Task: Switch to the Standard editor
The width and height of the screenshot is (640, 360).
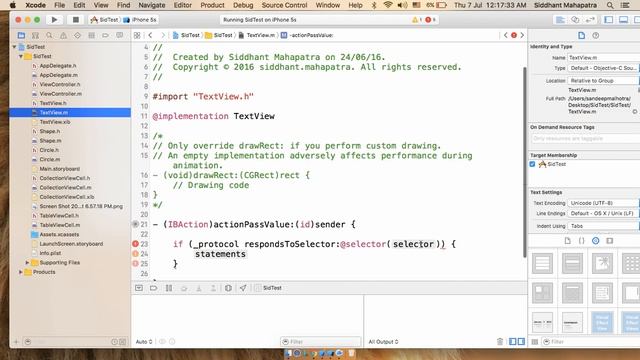Action: point(560,20)
